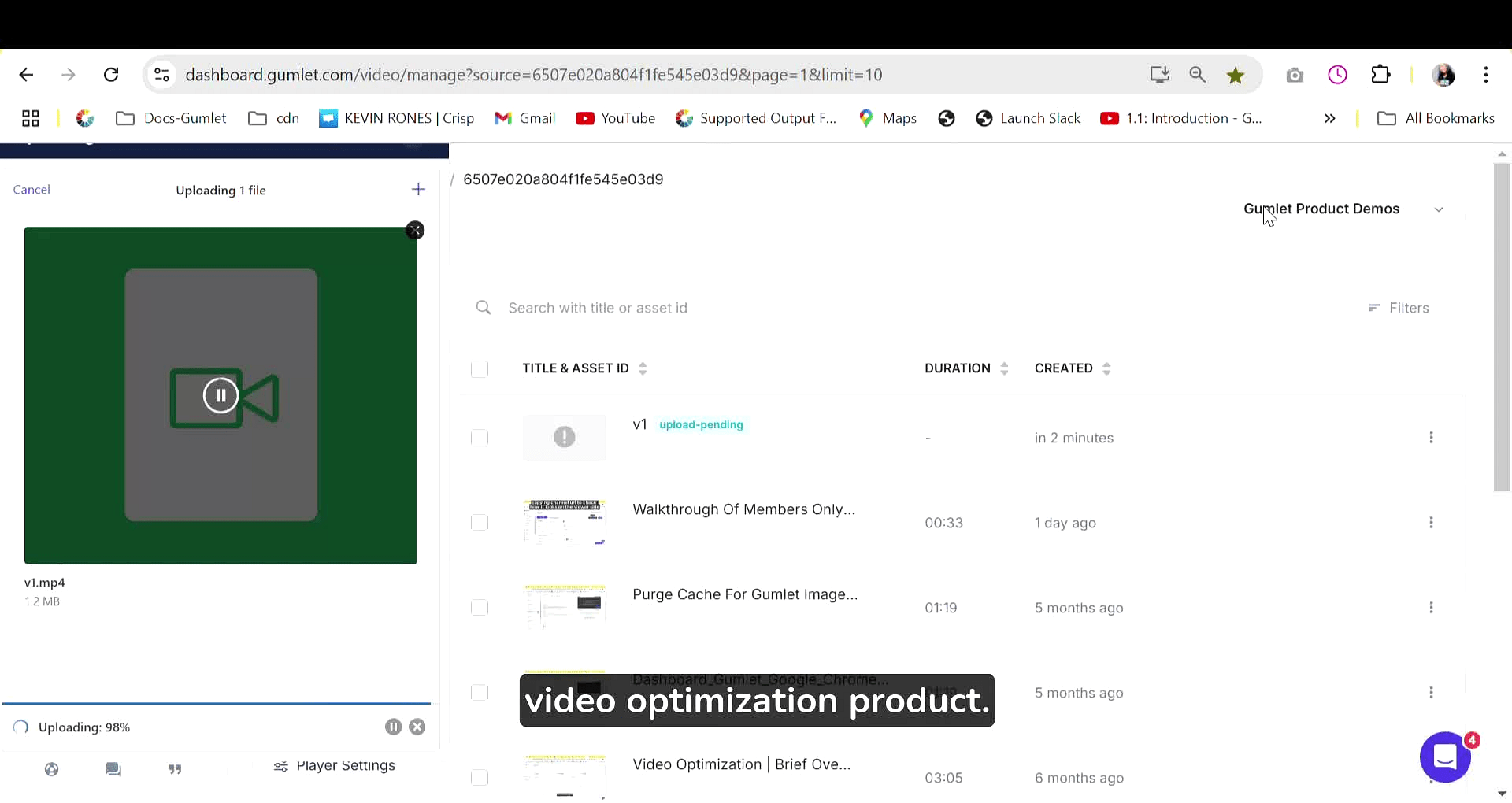Sort by Title & Asset ID
This screenshot has height=803, width=1512.
point(584,368)
